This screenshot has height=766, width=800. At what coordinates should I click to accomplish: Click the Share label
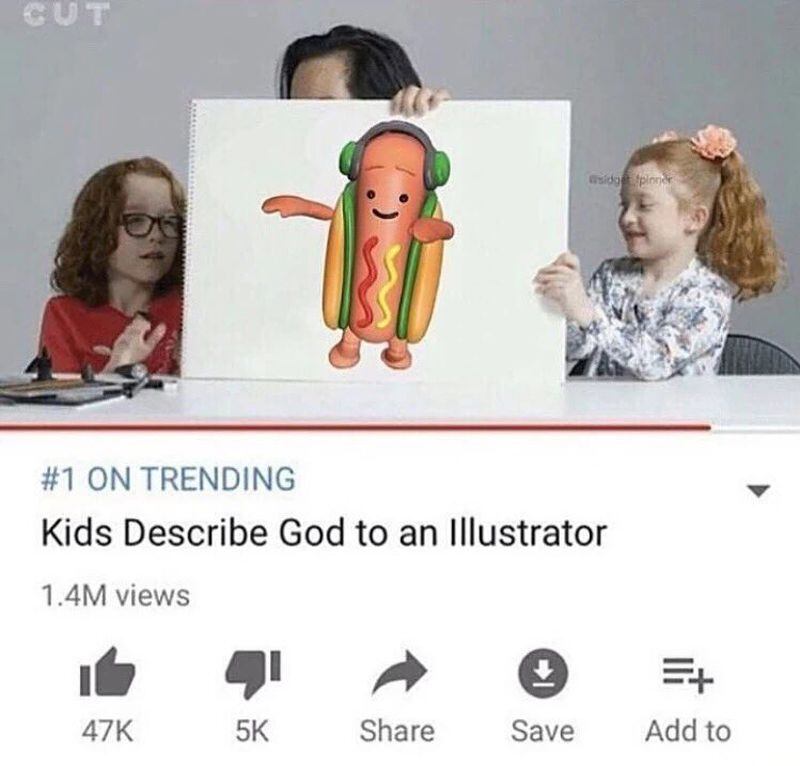[397, 731]
